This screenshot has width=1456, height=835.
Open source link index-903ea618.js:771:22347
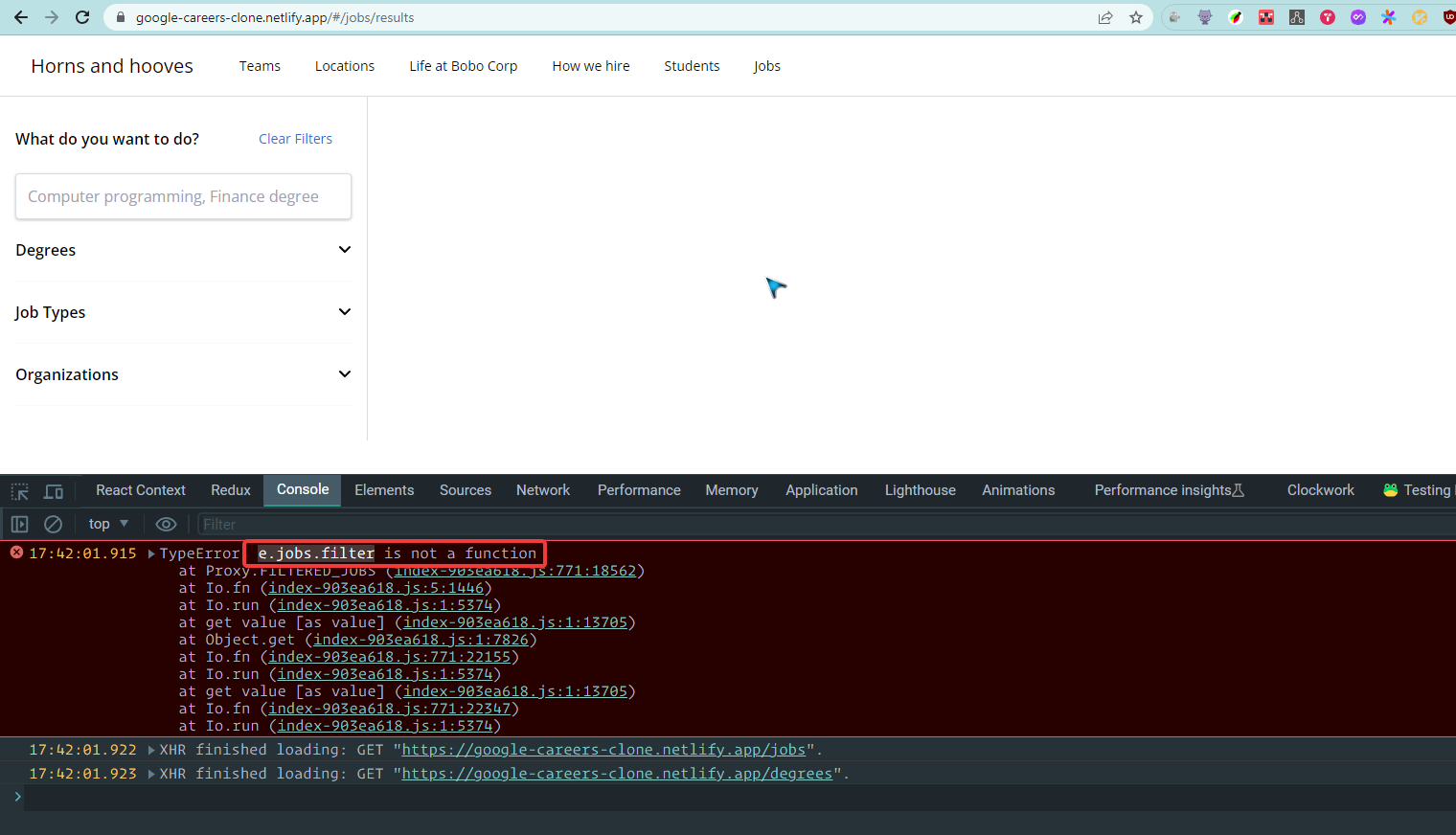click(390, 709)
